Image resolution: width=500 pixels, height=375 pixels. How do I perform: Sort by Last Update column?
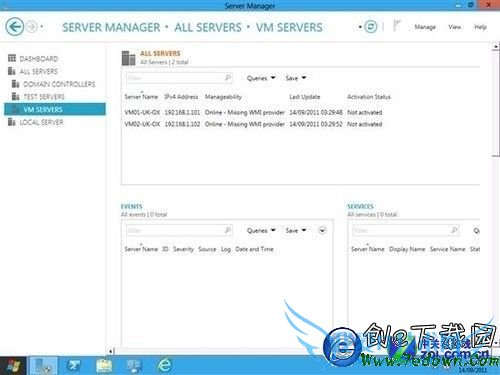pyautogui.click(x=305, y=97)
